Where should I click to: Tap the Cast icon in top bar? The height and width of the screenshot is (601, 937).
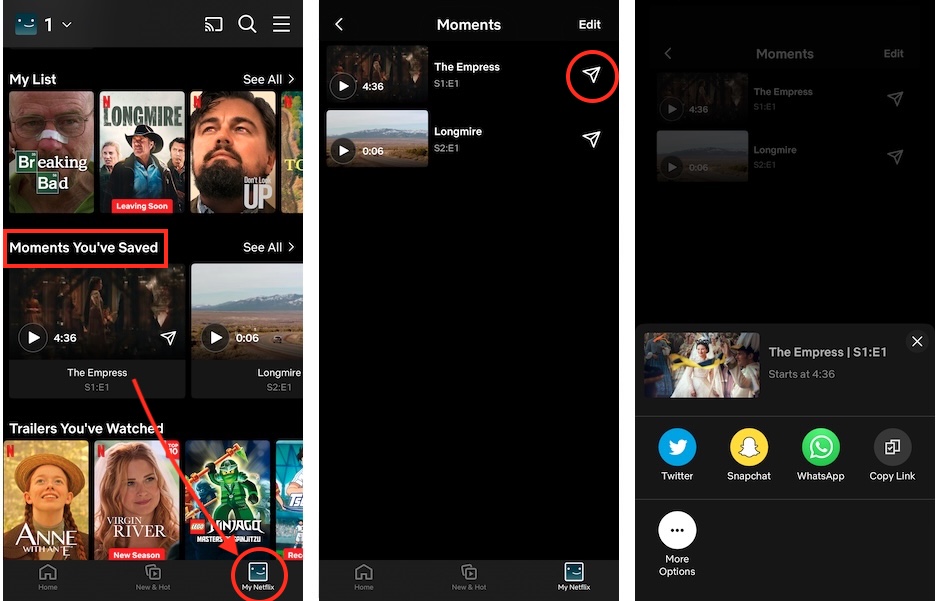pyautogui.click(x=213, y=24)
